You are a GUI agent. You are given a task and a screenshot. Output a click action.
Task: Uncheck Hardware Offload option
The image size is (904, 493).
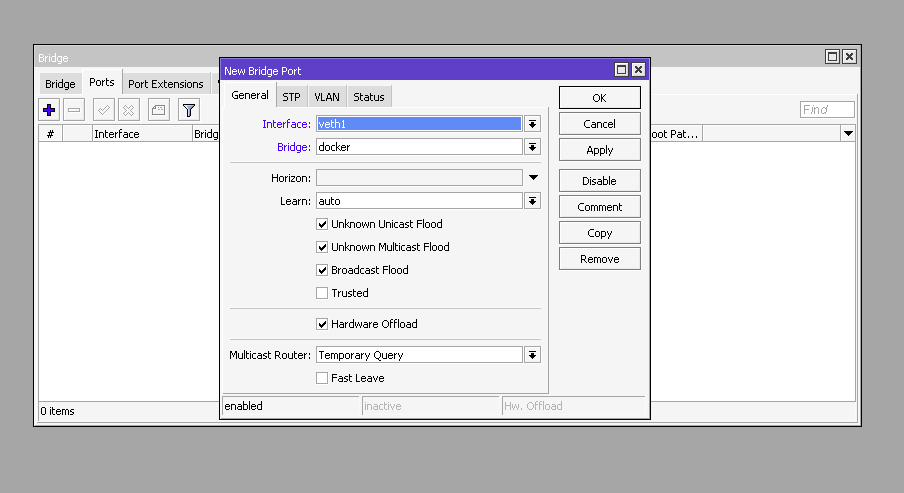pos(322,324)
